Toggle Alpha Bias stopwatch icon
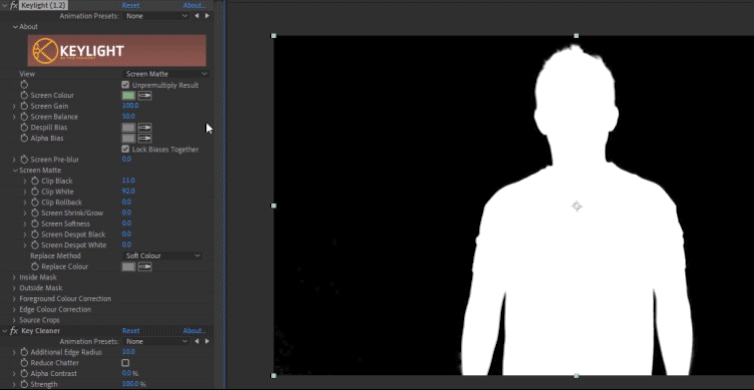The image size is (754, 390). 24,138
